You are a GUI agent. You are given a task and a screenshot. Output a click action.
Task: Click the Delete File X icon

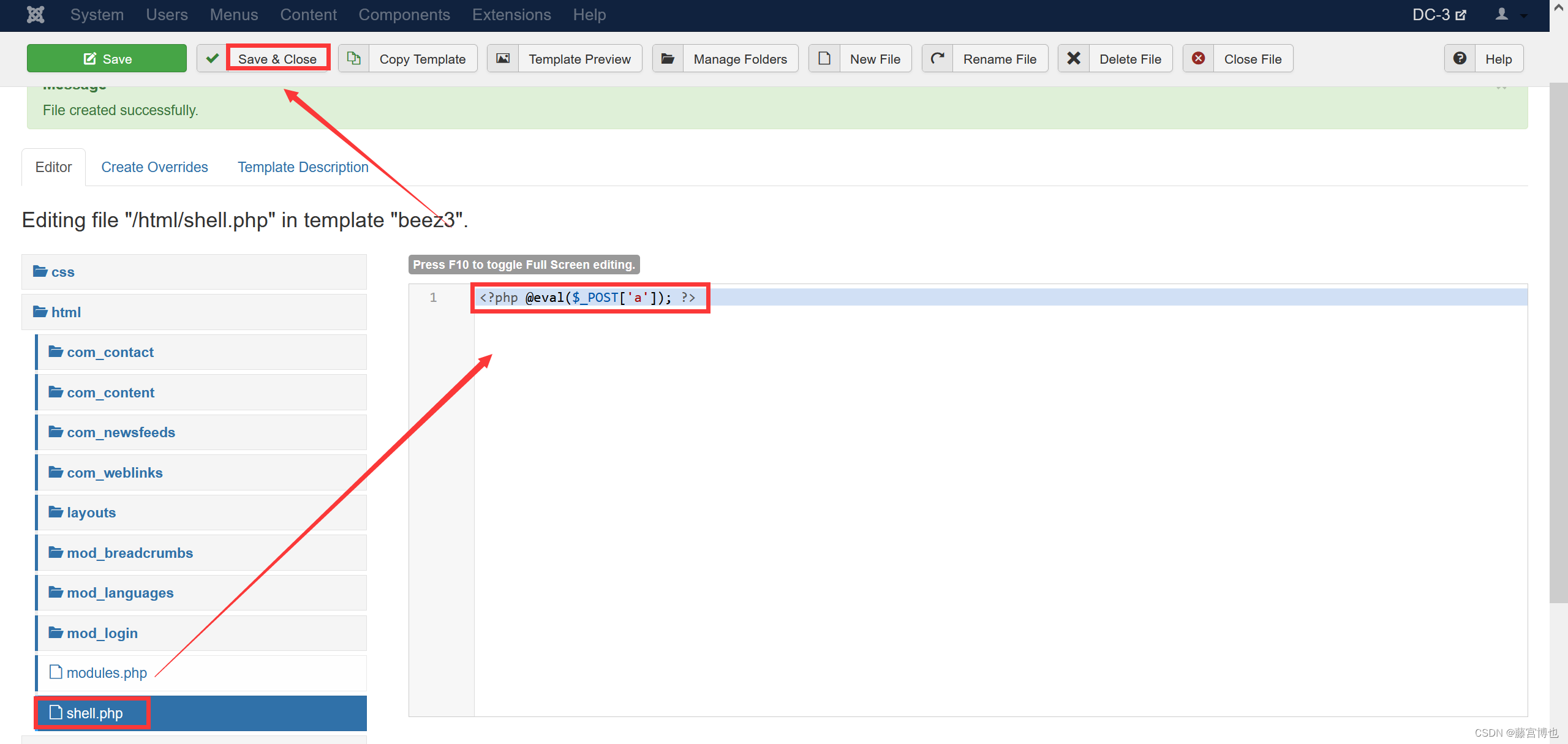tap(1074, 59)
